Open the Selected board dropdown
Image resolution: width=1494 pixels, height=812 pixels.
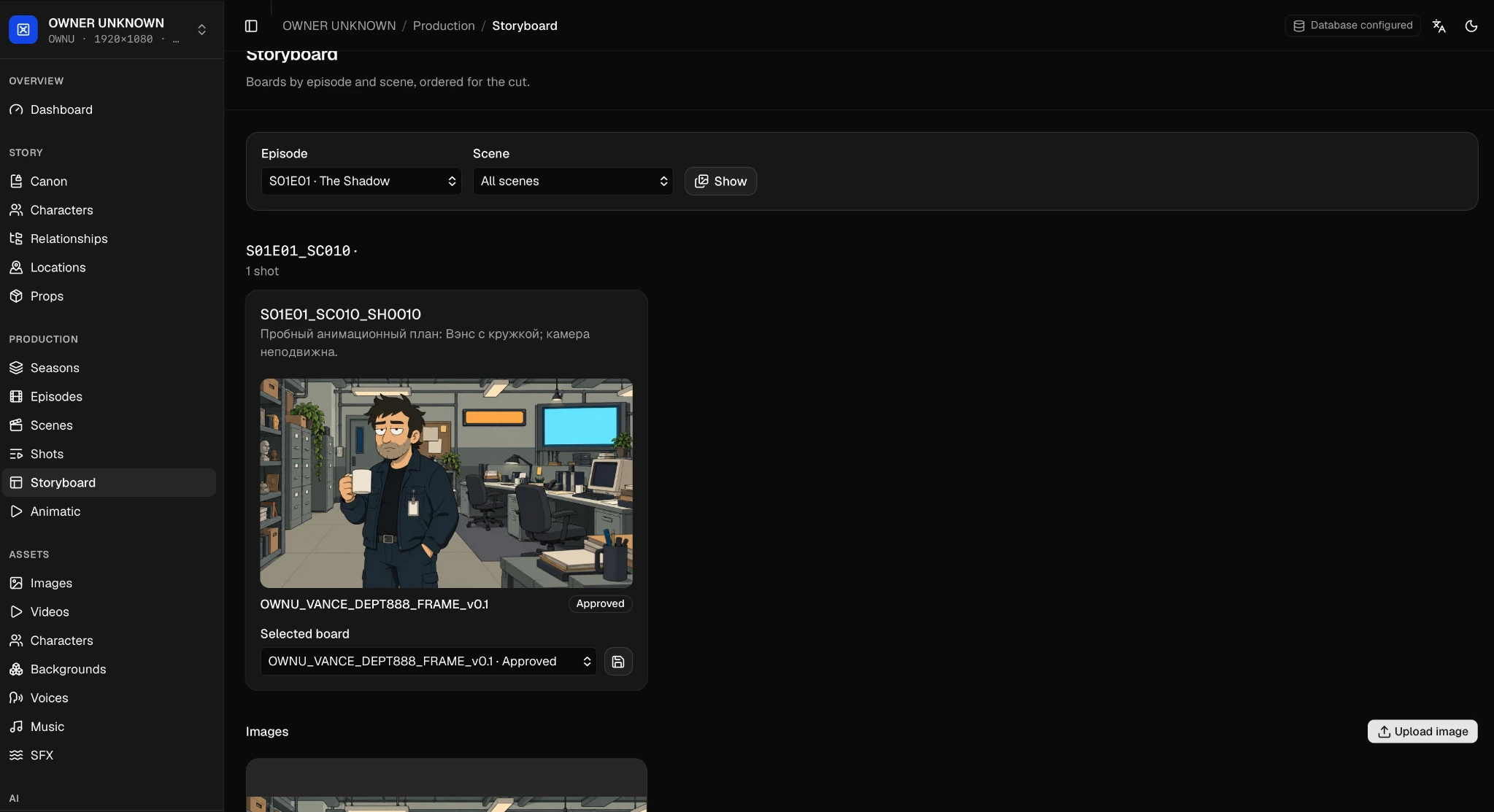pos(428,662)
